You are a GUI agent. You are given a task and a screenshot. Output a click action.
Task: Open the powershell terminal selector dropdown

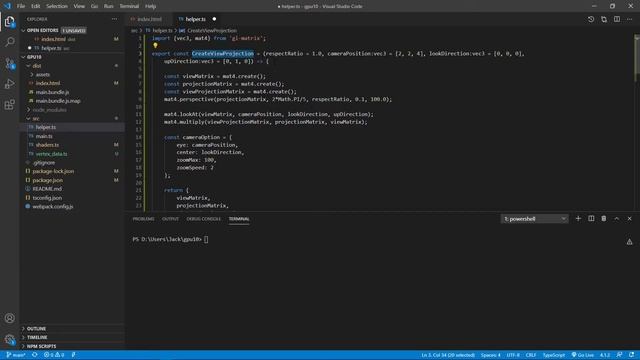coord(534,219)
